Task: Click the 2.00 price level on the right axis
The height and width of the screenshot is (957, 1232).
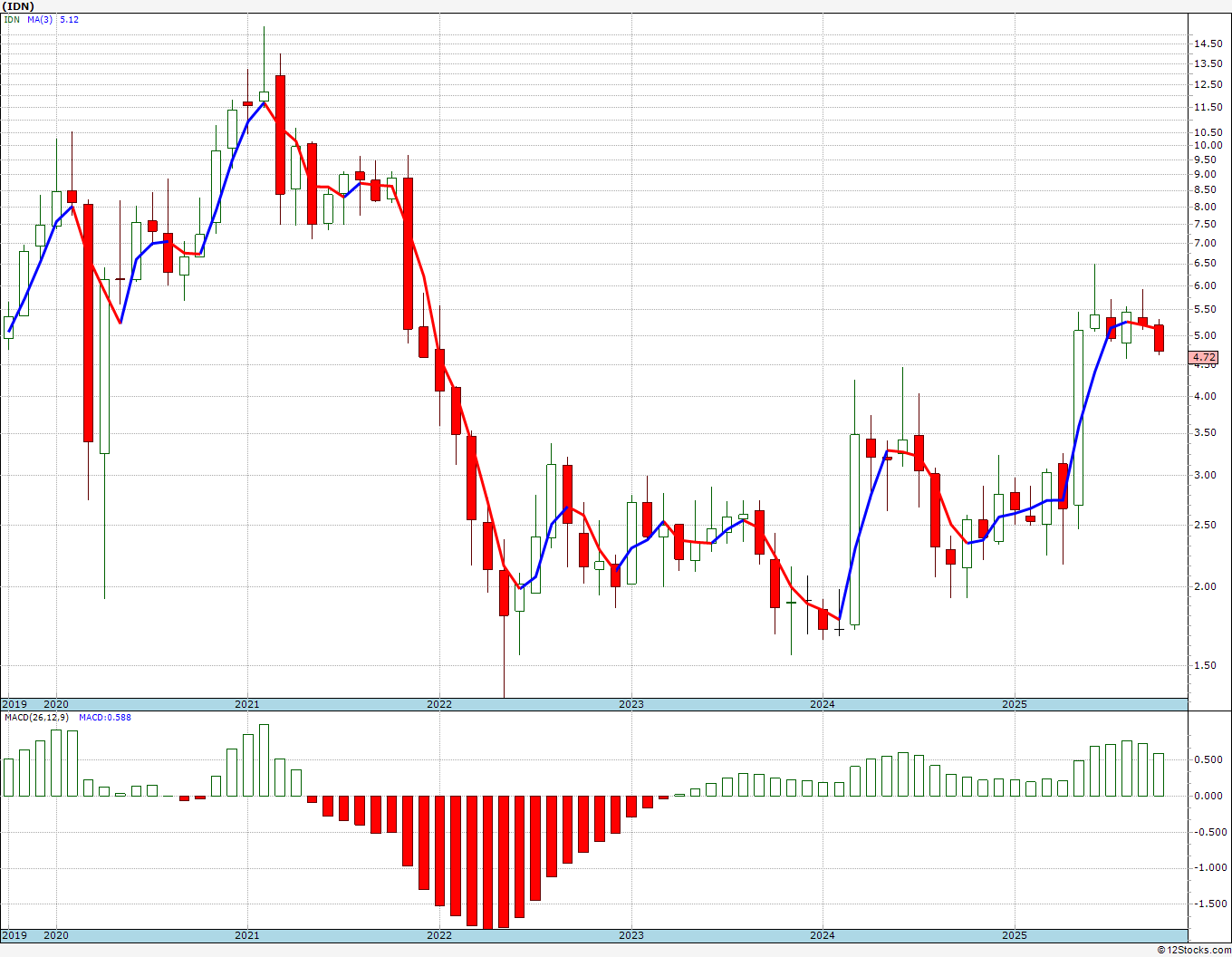Action: point(1204,586)
